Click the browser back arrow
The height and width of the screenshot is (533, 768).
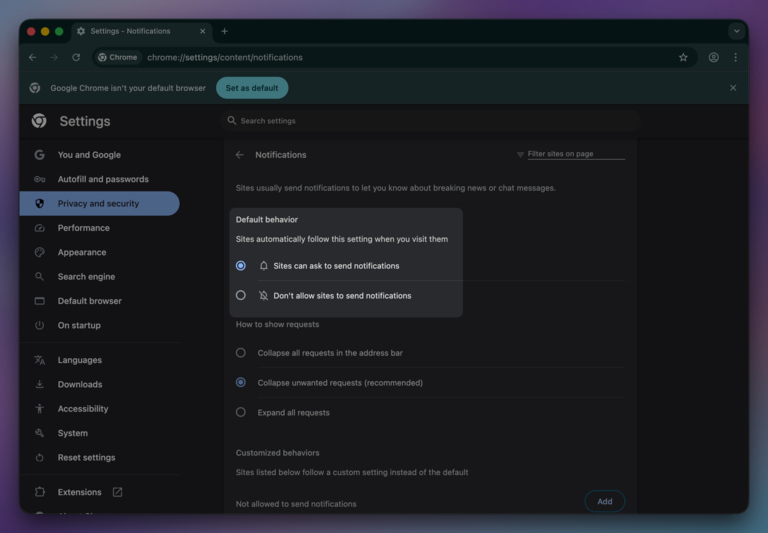32,57
